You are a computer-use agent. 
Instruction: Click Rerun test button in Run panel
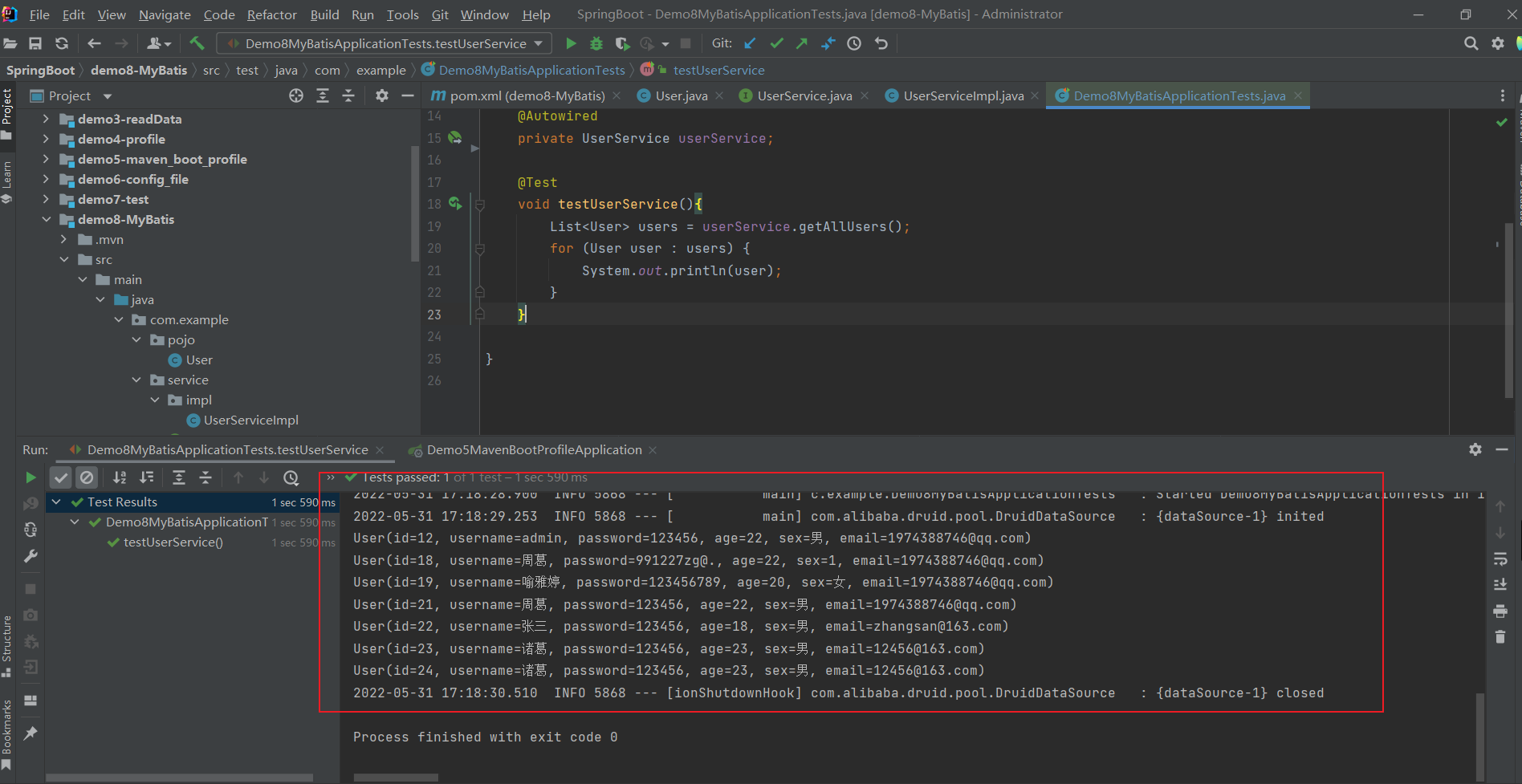tap(31, 477)
